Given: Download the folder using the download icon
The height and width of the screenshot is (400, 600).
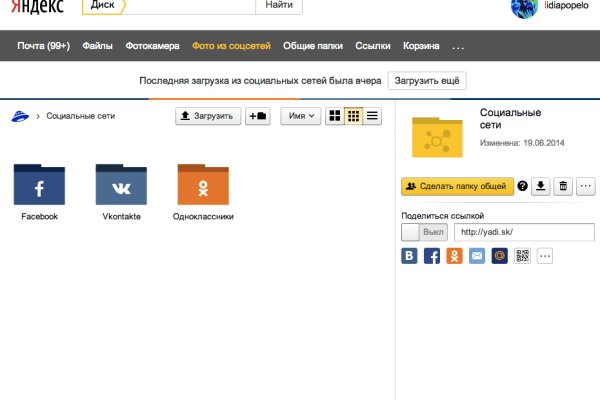Looking at the screenshot, I should point(540,186).
